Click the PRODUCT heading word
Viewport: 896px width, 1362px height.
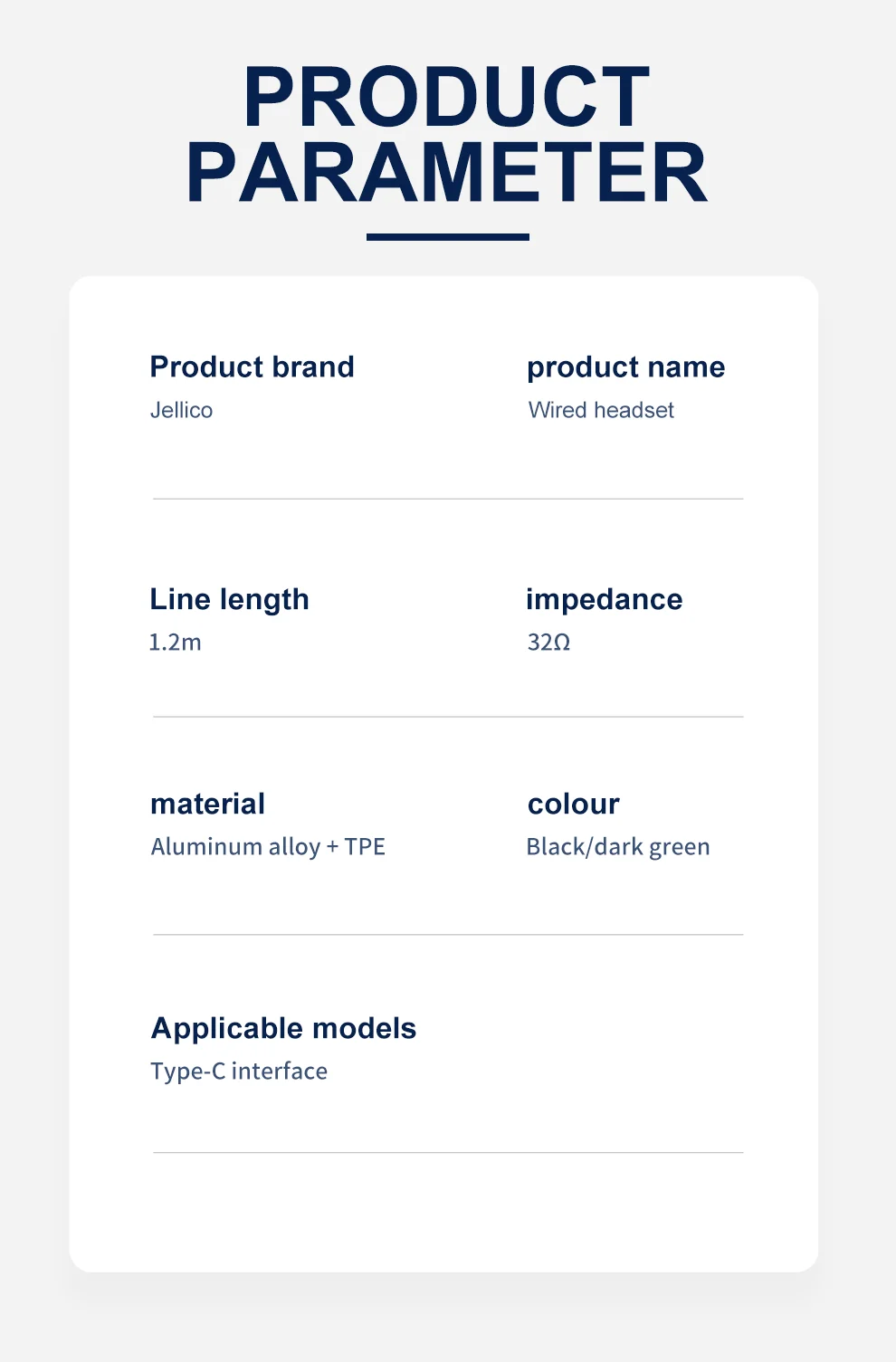point(446,97)
